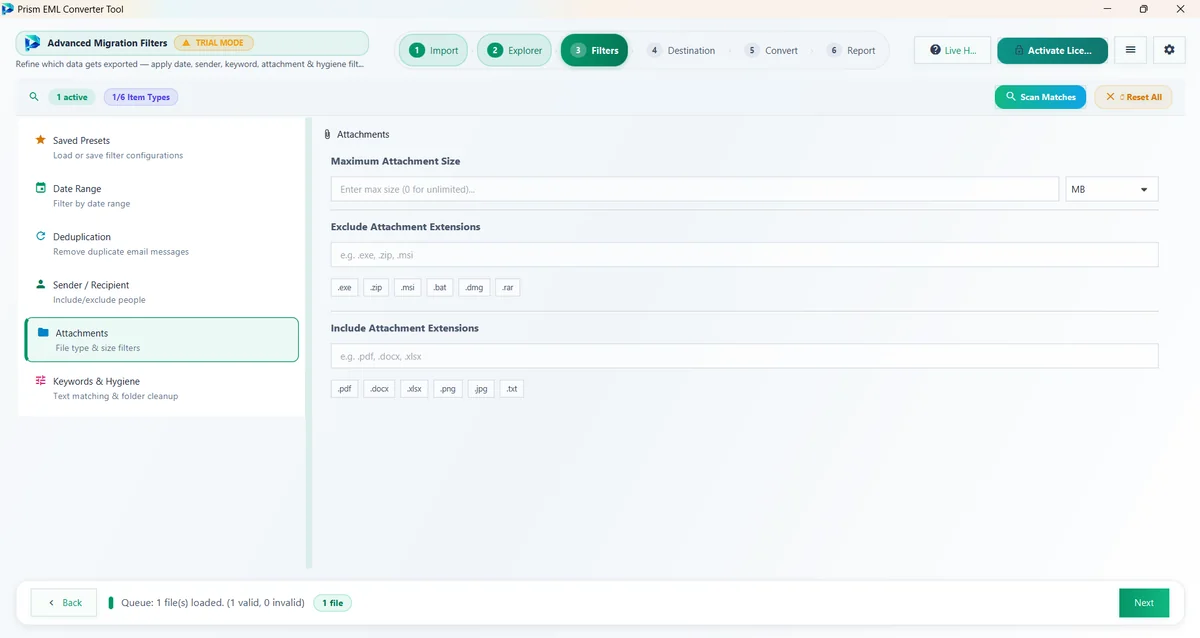This screenshot has width=1200, height=638.
Task: Jump to step 4 Destination
Action: 681,50
